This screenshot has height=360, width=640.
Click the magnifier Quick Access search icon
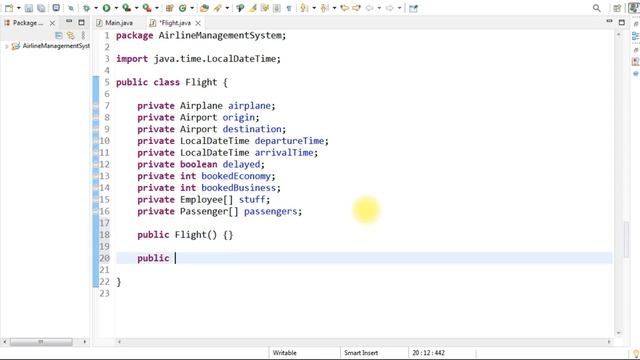tap(596, 8)
